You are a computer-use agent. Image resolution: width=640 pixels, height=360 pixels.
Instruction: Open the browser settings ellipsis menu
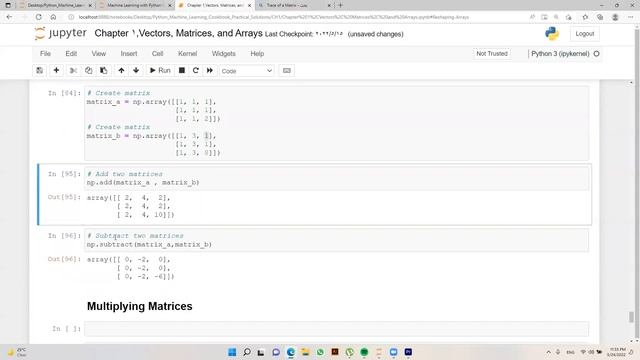pyautogui.click(x=630, y=17)
